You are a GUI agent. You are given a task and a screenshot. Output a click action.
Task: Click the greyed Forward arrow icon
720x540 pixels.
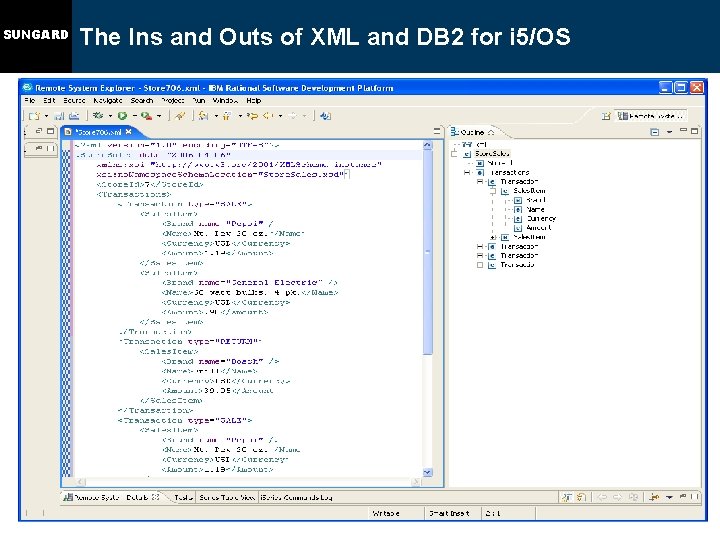click(x=292, y=116)
